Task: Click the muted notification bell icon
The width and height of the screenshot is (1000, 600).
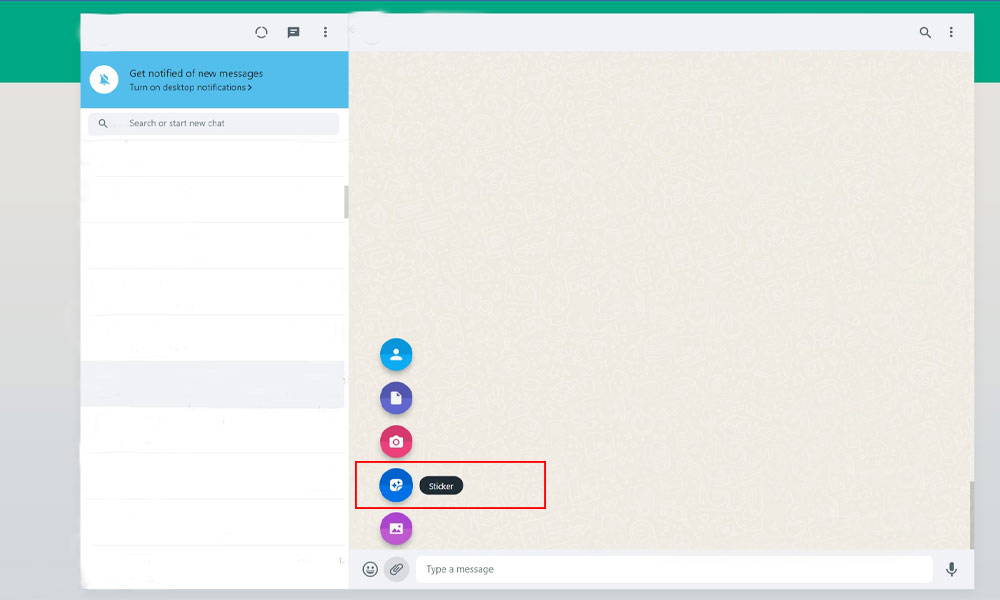Action: point(104,79)
